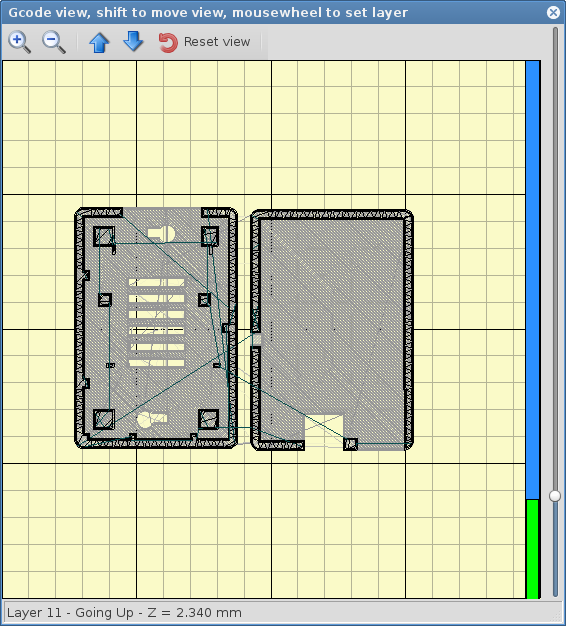Click the zoom out magnifier icon
This screenshot has height=626, width=566.
pyautogui.click(x=54, y=42)
